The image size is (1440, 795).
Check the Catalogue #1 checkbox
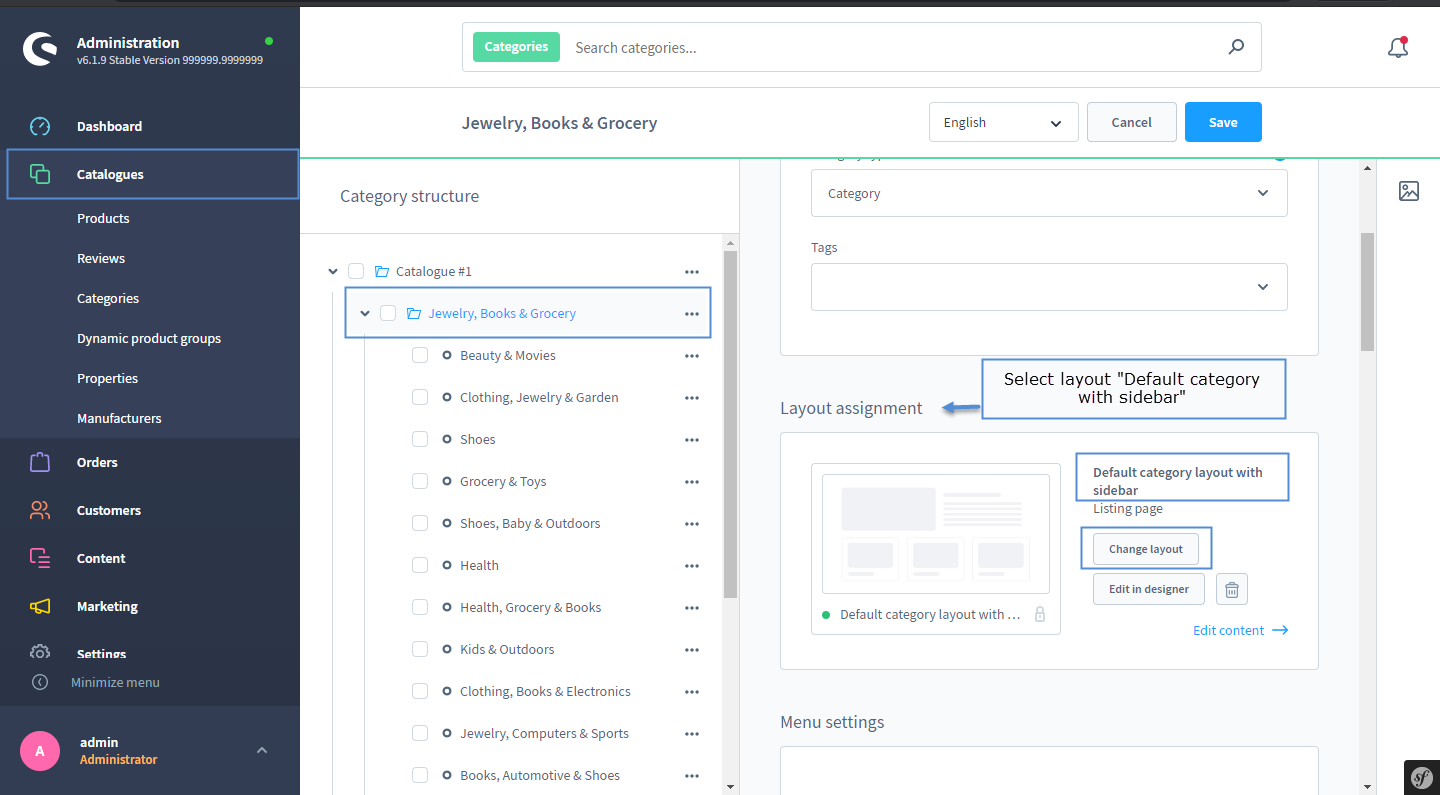356,271
